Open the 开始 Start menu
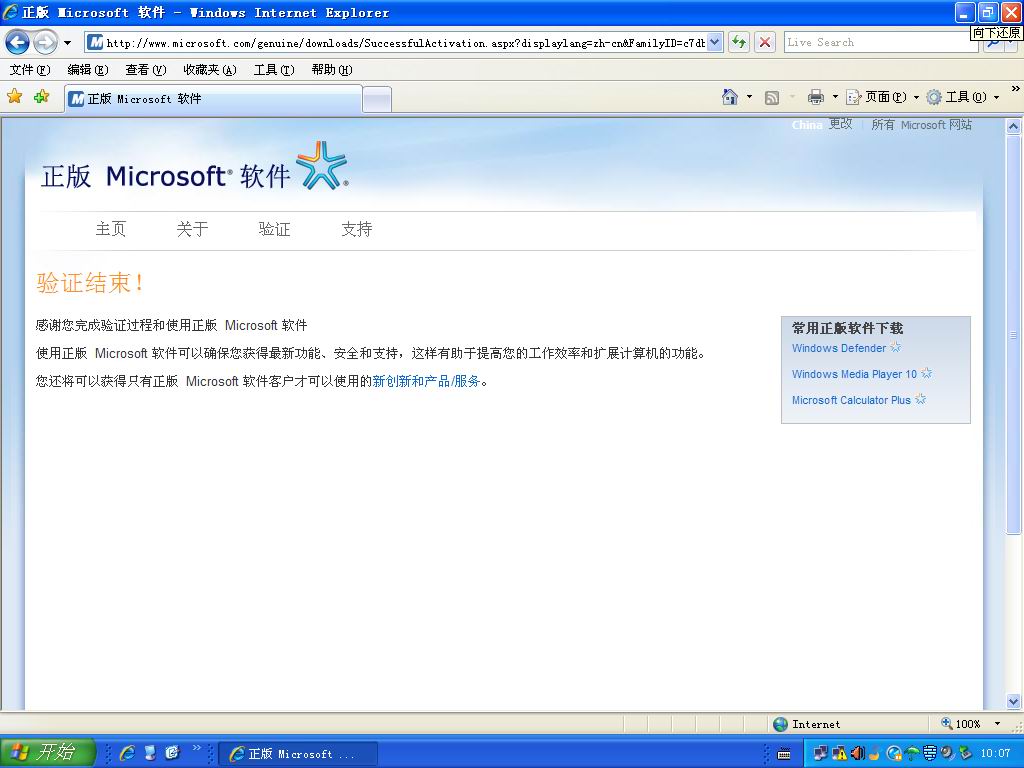The image size is (1024, 768). click(48, 752)
